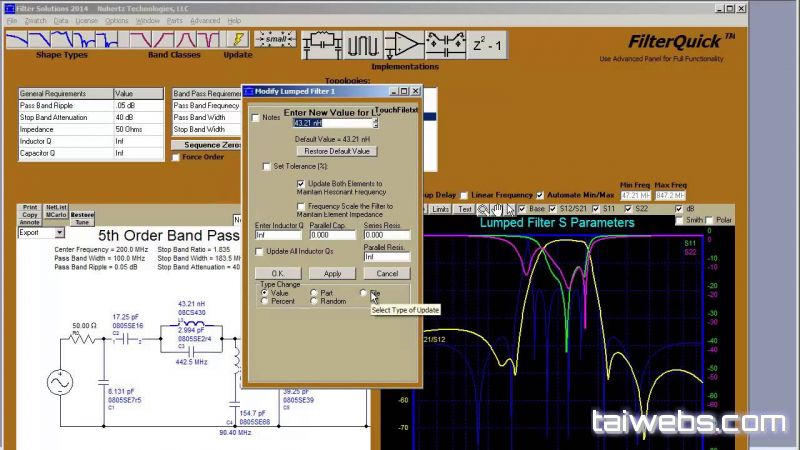Click the lightning bolt Update icon
This screenshot has width=800, height=450.
tap(237, 40)
